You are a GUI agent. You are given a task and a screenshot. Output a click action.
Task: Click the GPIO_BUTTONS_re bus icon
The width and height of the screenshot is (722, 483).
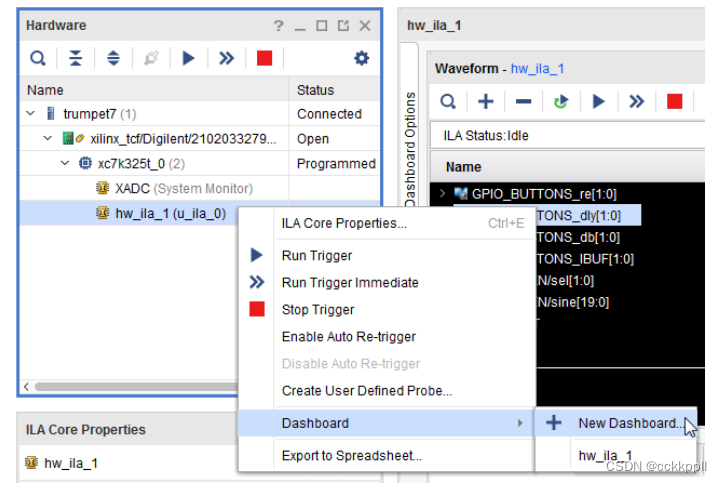tap(460, 193)
